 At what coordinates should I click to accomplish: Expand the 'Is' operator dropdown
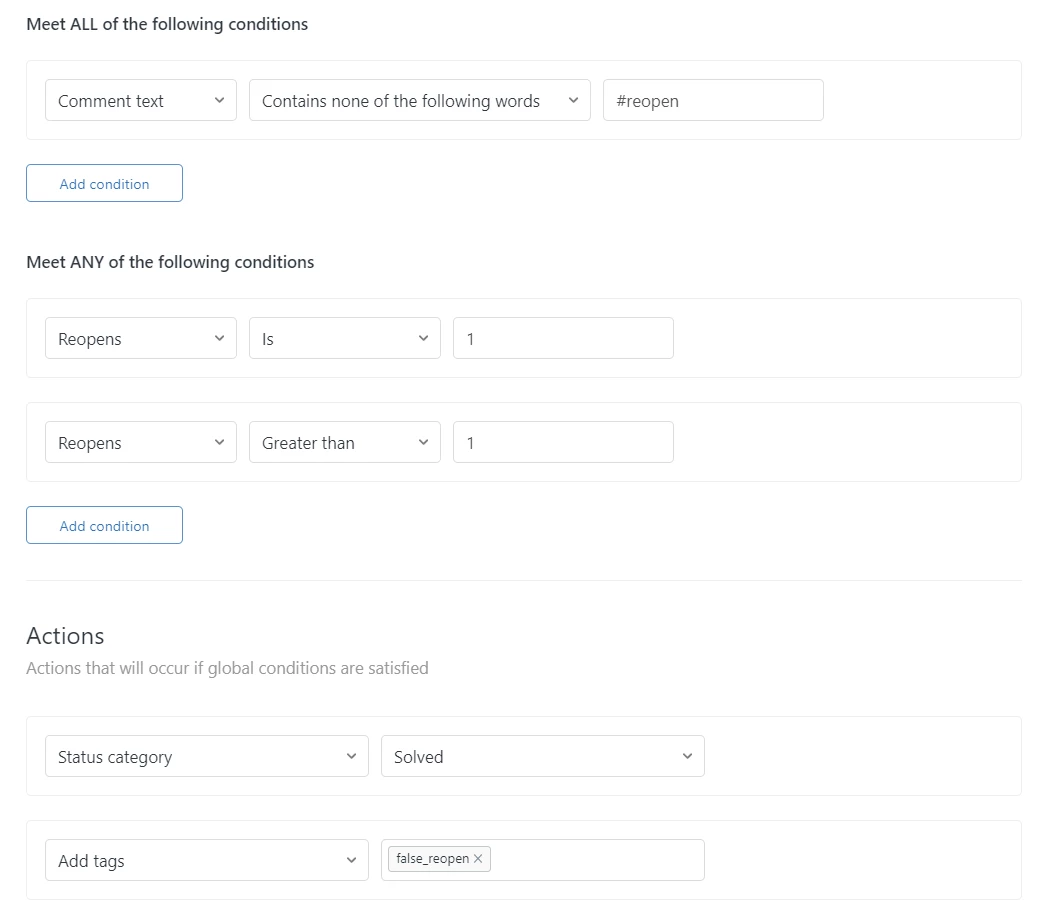[344, 339]
